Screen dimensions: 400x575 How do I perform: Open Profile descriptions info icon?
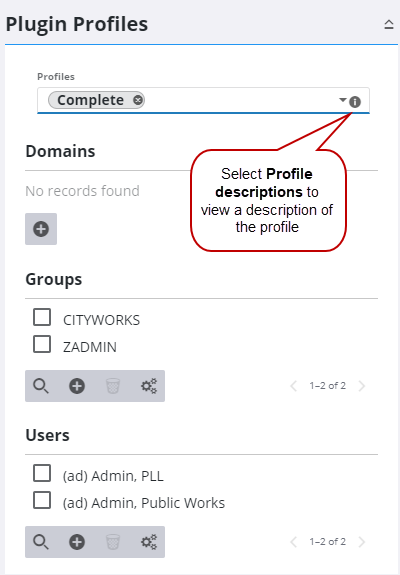355,102
